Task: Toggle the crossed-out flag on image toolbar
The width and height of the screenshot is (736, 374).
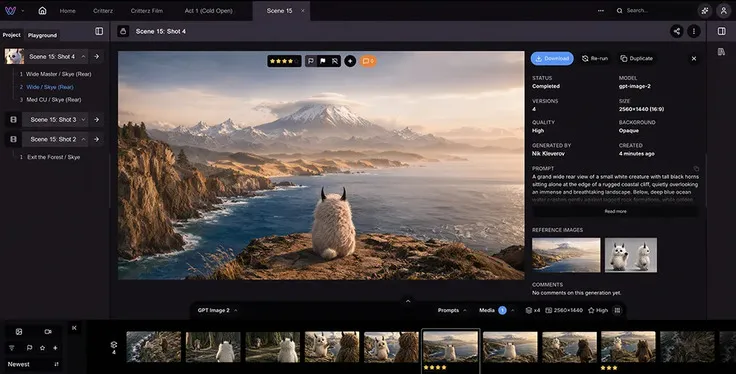Action: [x=335, y=61]
